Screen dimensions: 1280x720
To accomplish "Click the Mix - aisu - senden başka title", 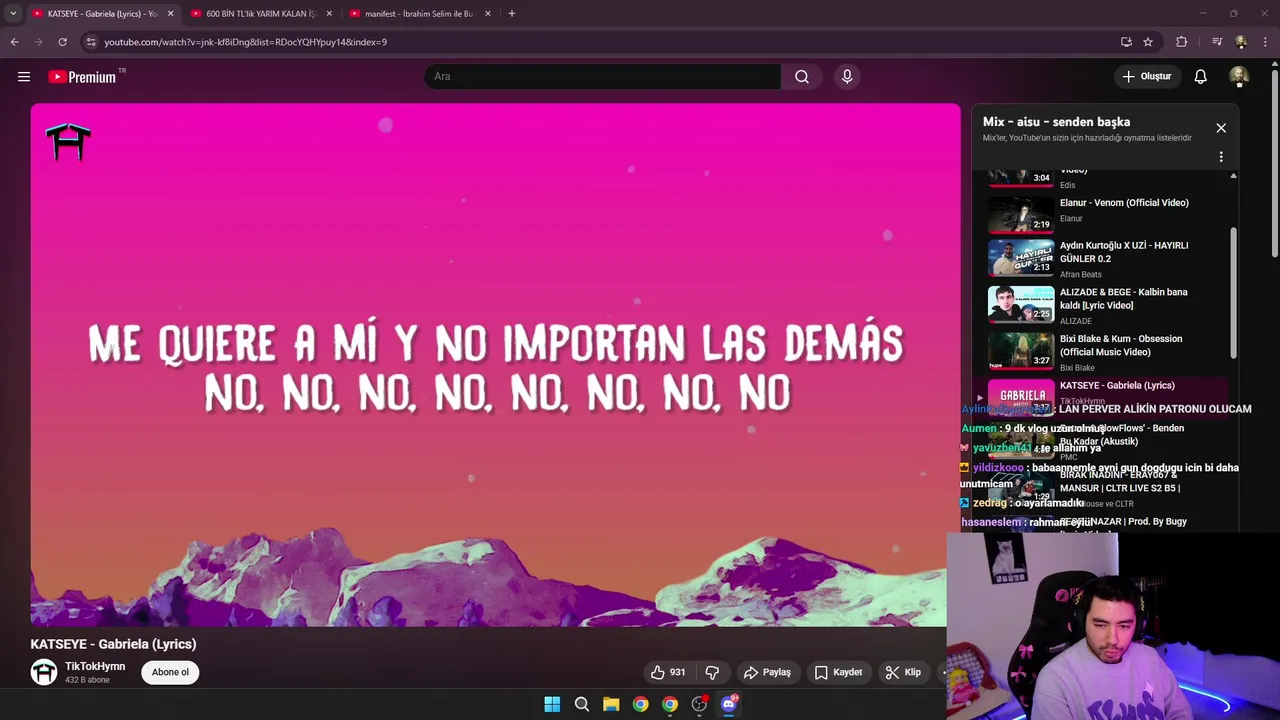I will point(1056,122).
